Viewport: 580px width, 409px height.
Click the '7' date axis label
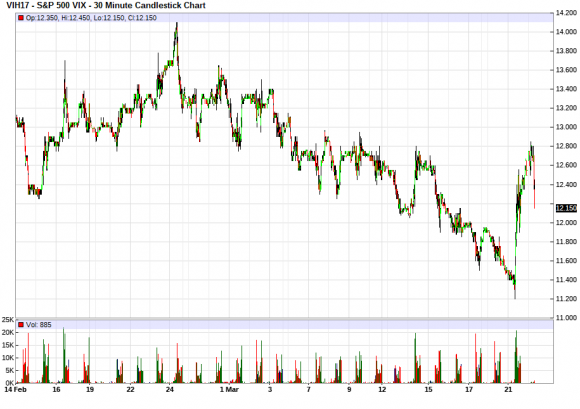point(308,390)
